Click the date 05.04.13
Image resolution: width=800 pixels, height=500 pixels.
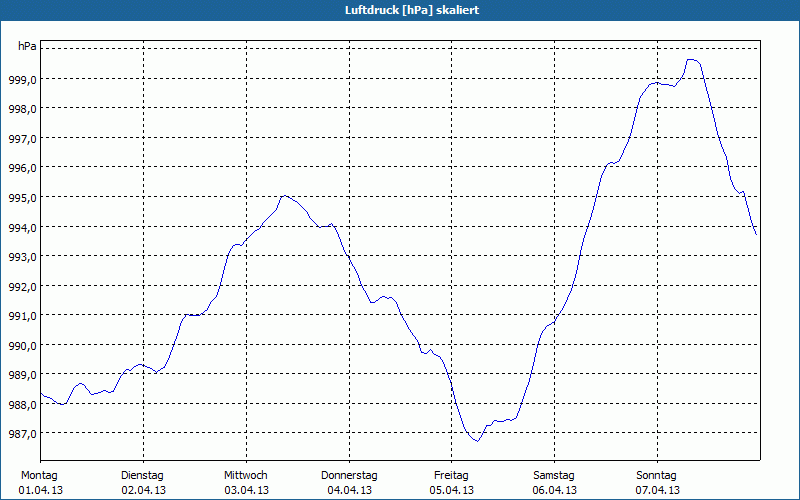coord(452,490)
